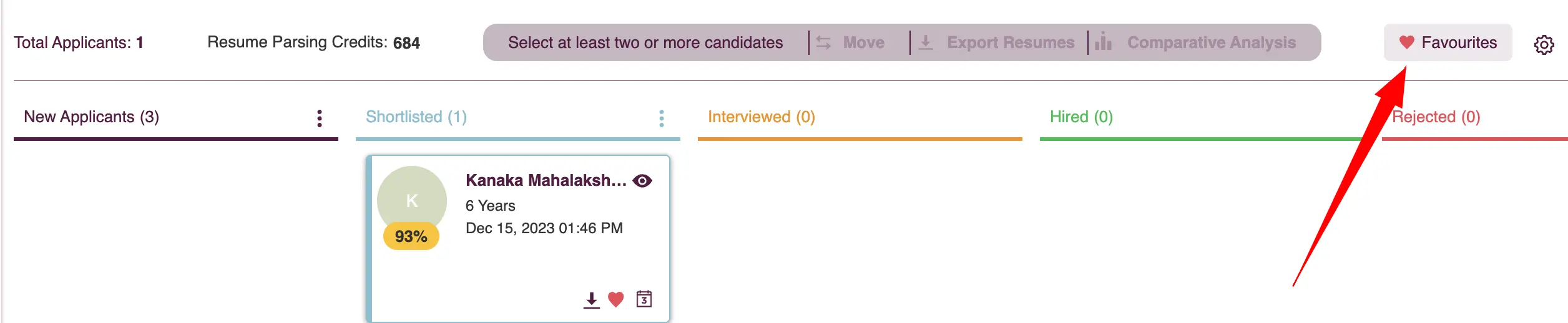Open the Rejected (0) stage
Image resolution: width=1568 pixels, height=323 pixels.
[1436, 117]
